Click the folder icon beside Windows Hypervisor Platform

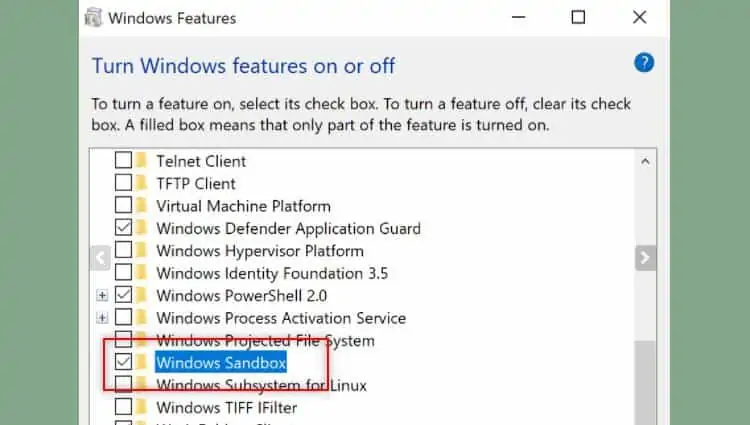142,251
